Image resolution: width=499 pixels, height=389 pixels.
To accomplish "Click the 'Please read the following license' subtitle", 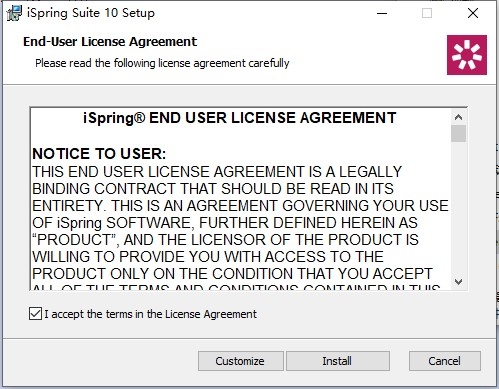I will point(162,63).
